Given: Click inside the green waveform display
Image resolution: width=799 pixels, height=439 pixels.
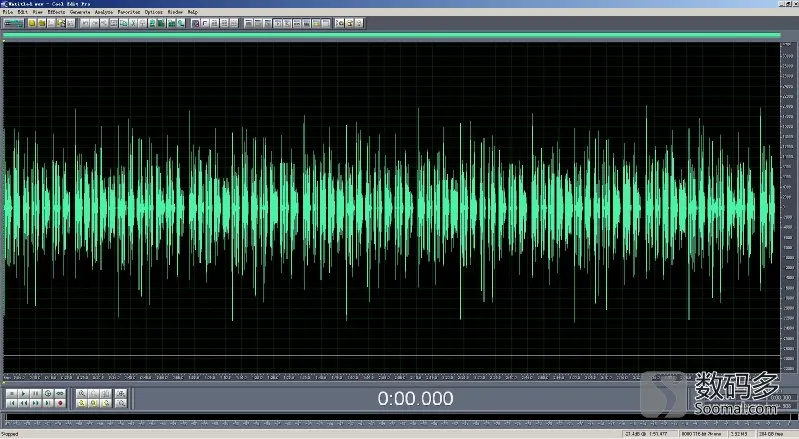Looking at the screenshot, I should (x=391, y=206).
